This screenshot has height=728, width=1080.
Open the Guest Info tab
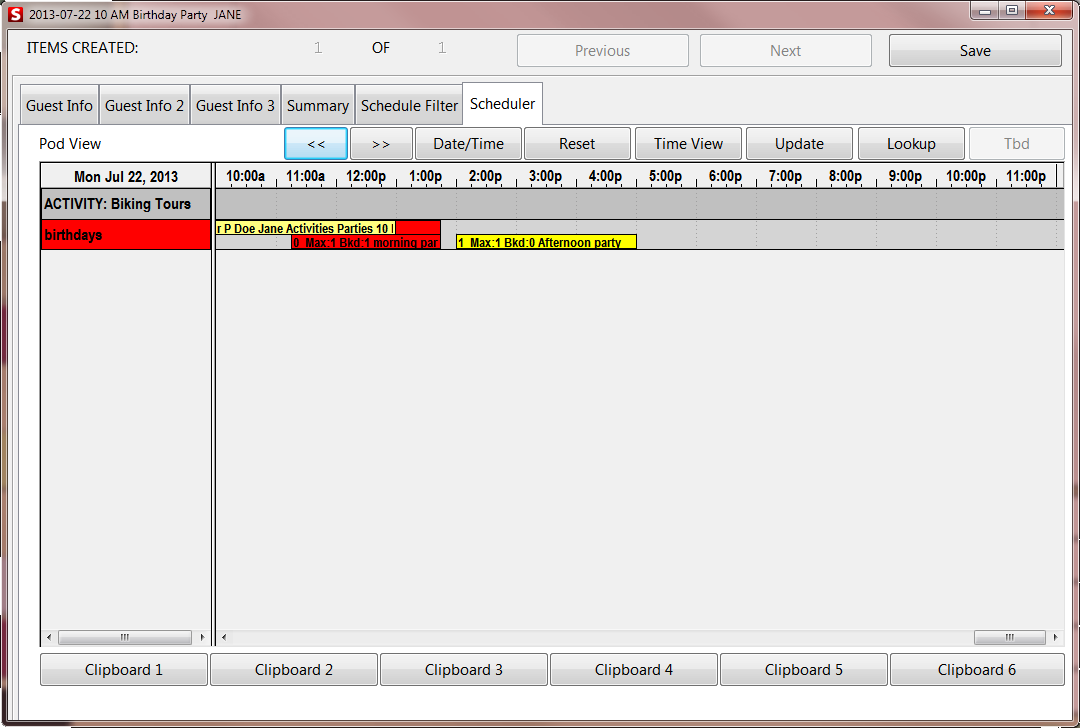(59, 105)
